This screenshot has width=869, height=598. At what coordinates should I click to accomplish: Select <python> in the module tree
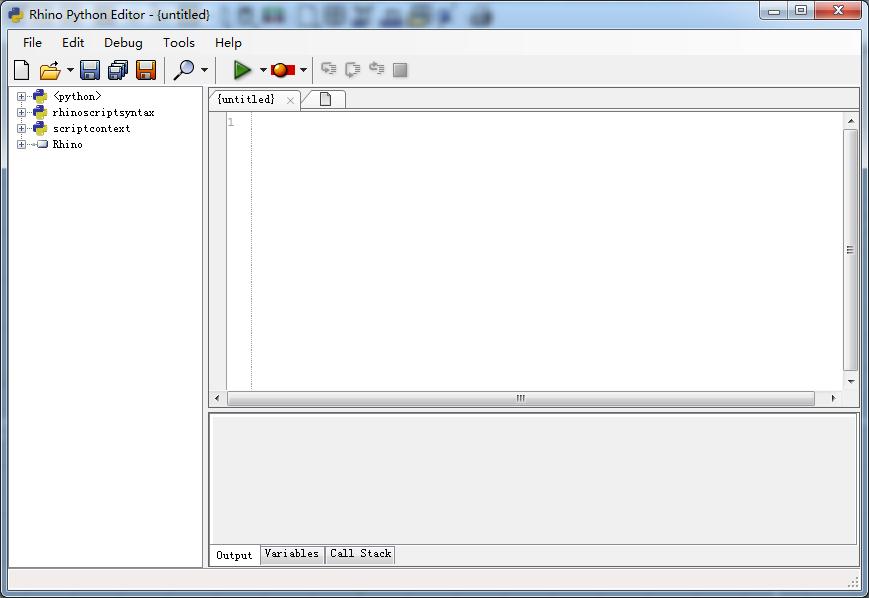pyautogui.click(x=77, y=96)
